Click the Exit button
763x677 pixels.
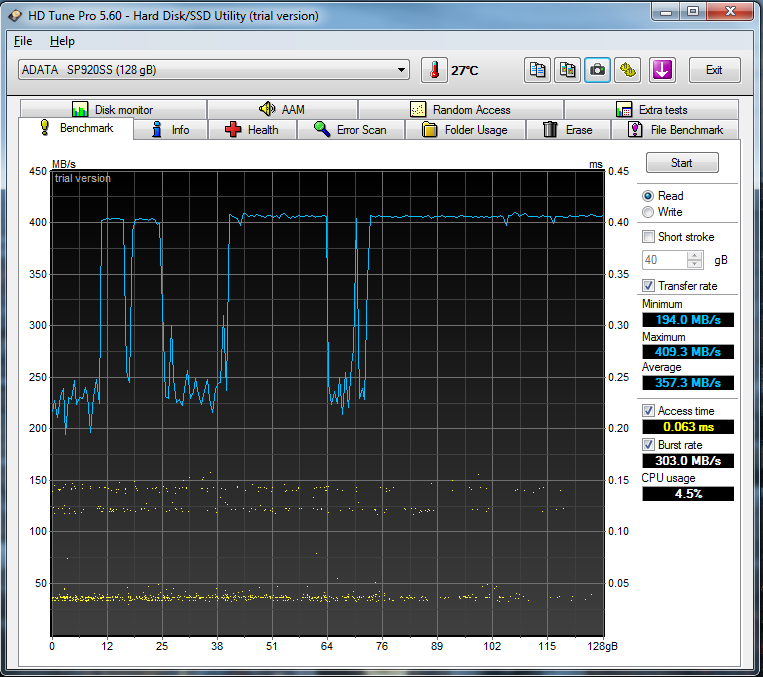[714, 70]
